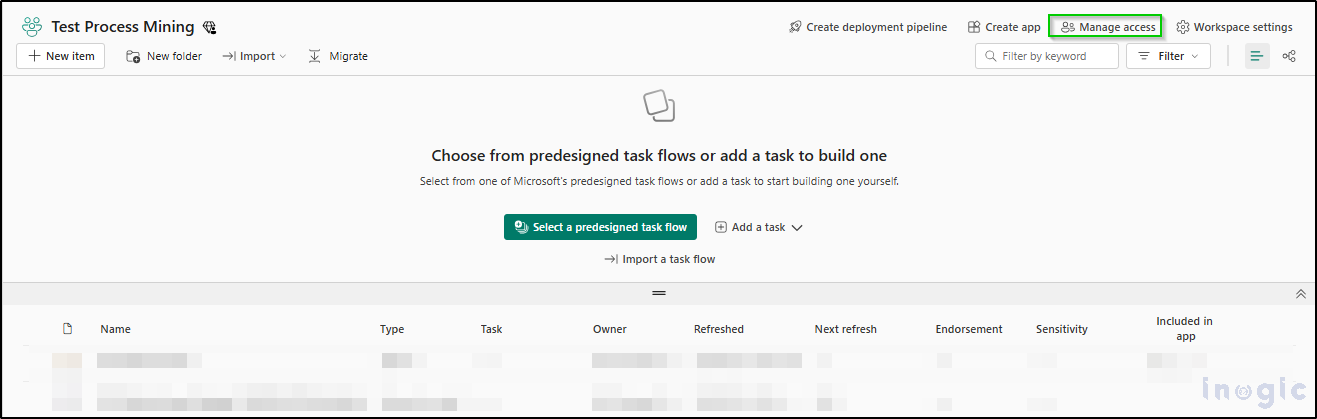Click the Endorsement column header
1317x419 pixels.
(x=971, y=329)
